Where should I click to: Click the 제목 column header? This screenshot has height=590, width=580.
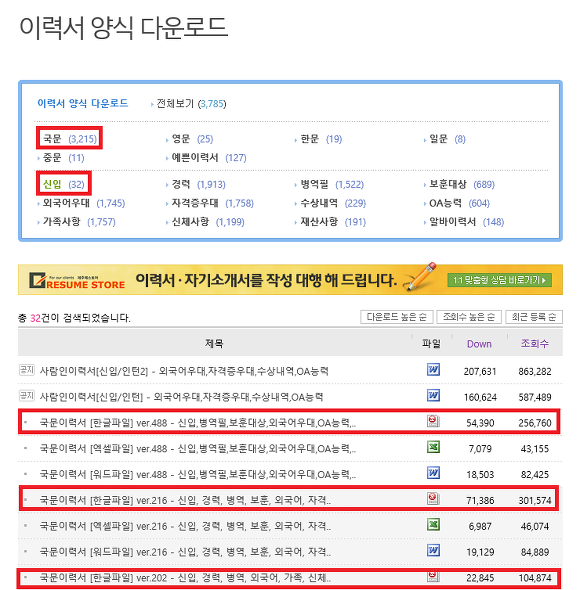214,344
